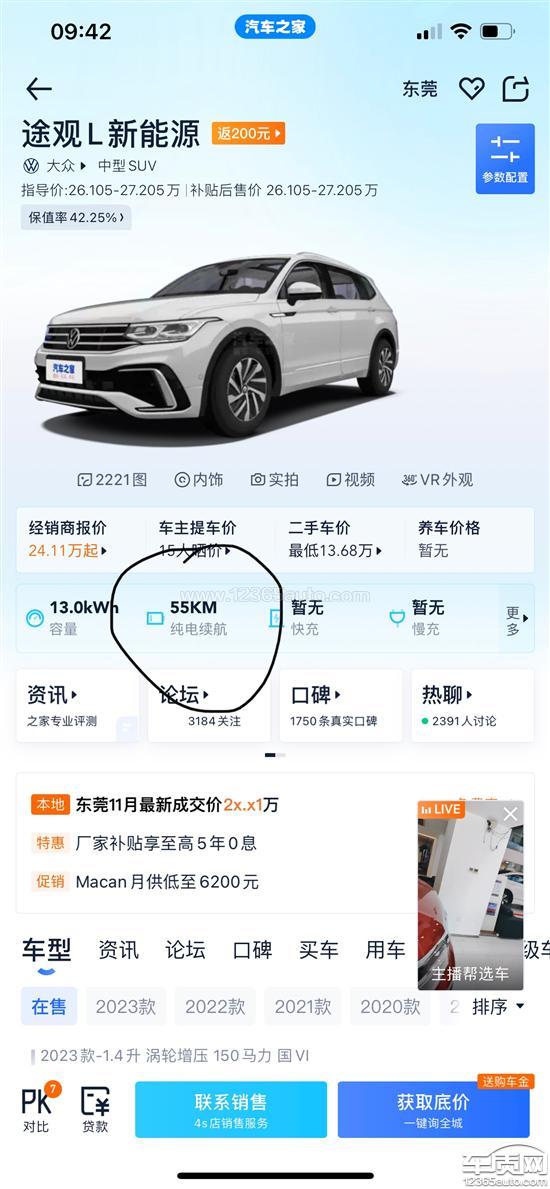Switch to the 买车 tab
The width and height of the screenshot is (550, 1189).
[x=319, y=949]
